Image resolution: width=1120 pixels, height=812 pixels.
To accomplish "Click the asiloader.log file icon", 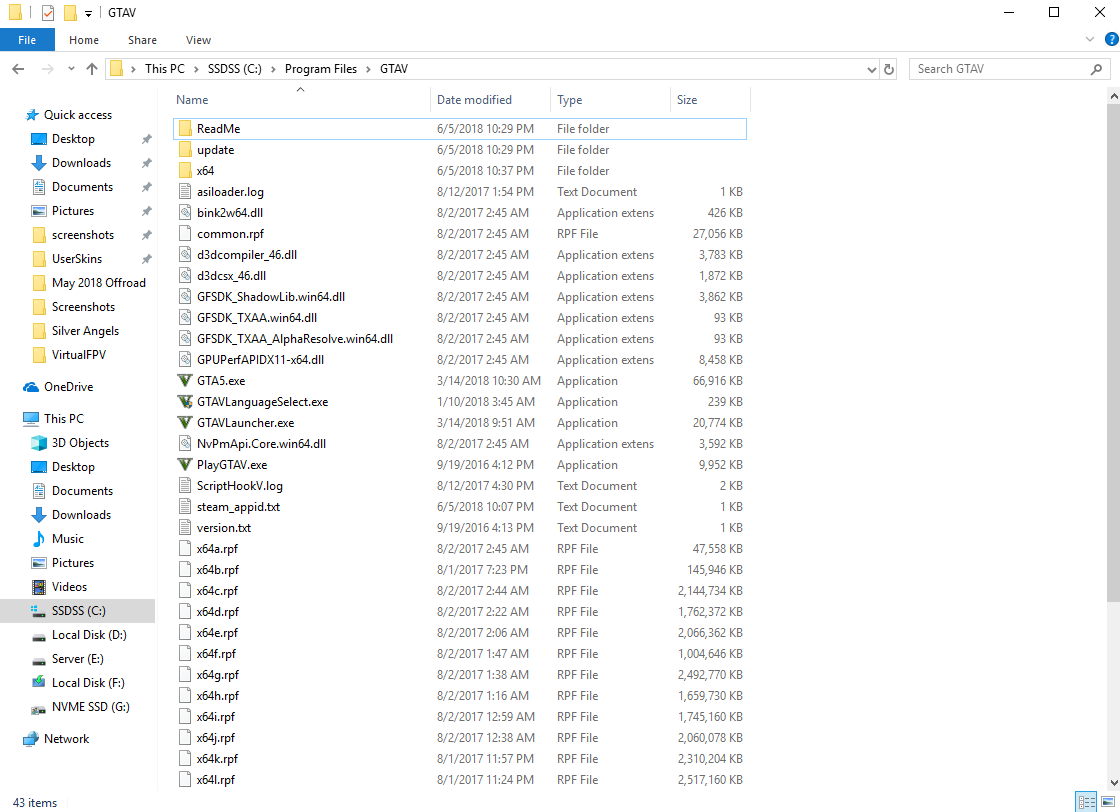I will click(x=185, y=192).
